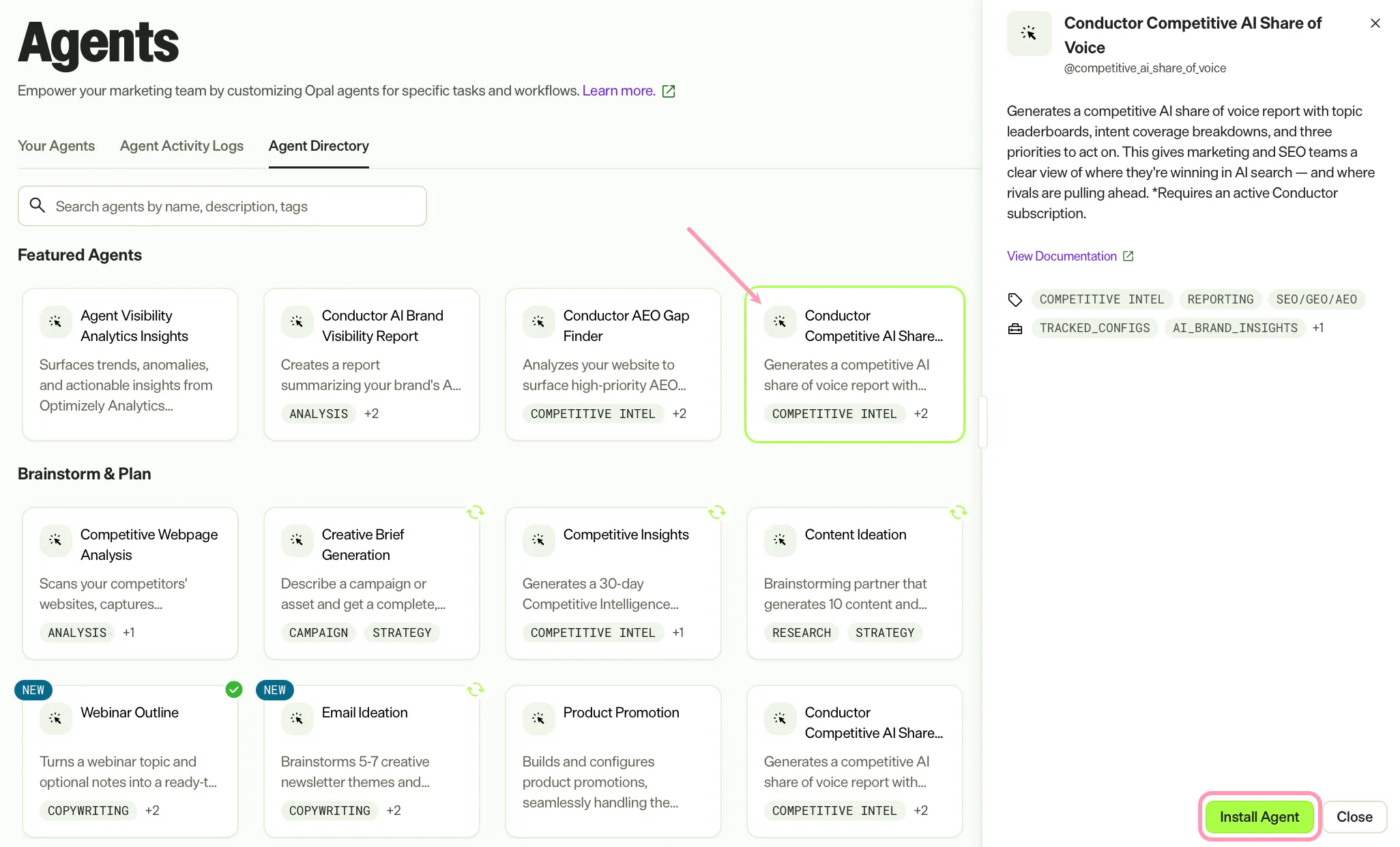Click the @competitive_ai_share_of_voice handle text

(x=1145, y=68)
